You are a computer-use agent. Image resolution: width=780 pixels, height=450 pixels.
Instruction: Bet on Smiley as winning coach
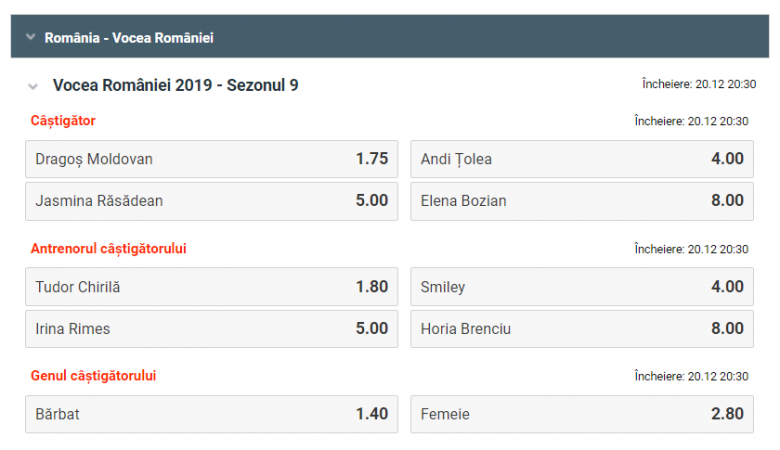pos(582,287)
